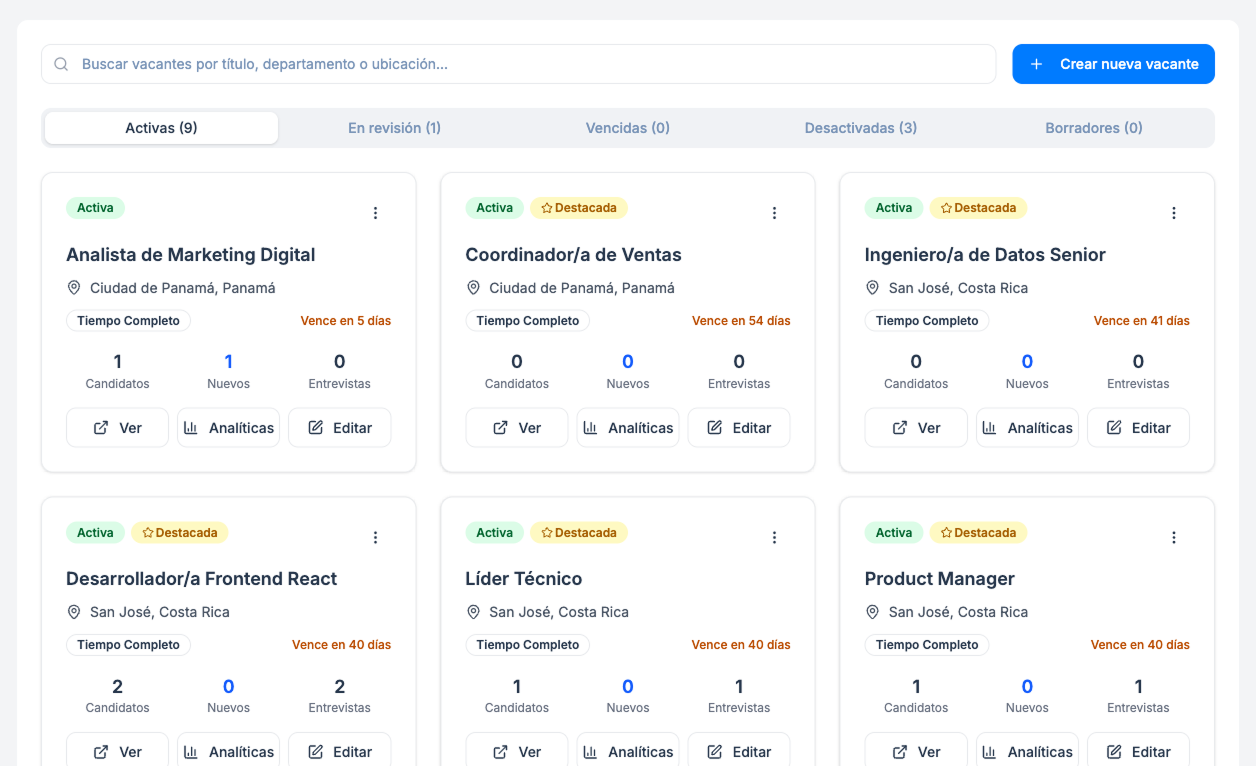This screenshot has height=766, width=1256.
Task: Open three-dot menu on Coordinador/a de Ventas card
Action: point(774,213)
